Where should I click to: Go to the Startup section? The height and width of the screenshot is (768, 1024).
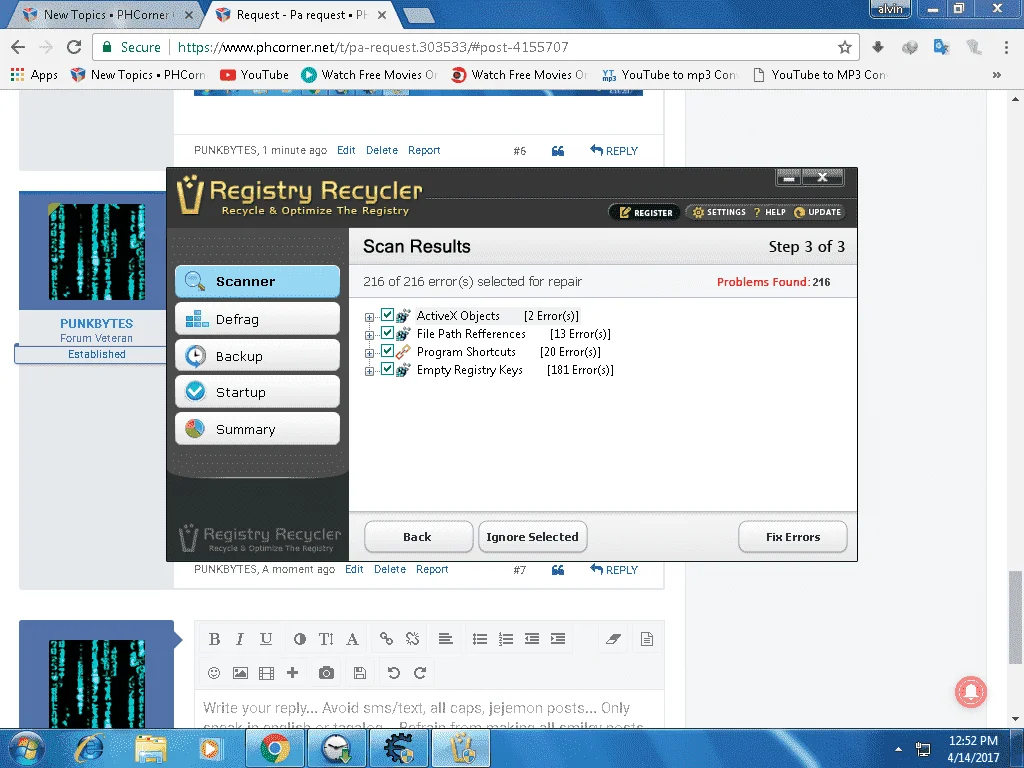(x=257, y=392)
